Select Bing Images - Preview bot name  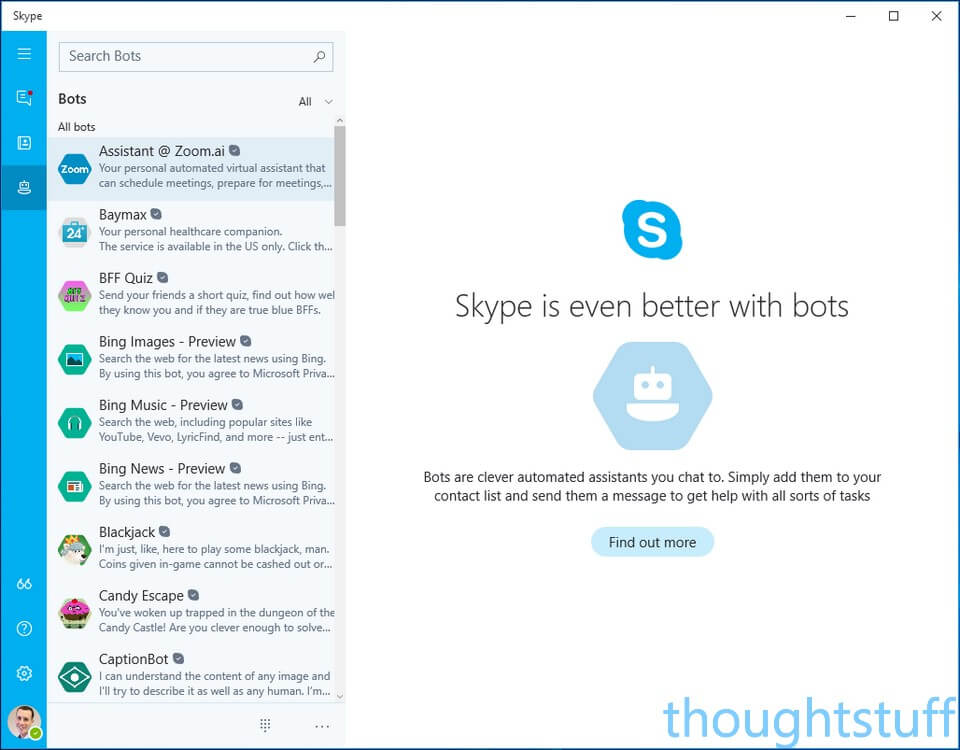(x=167, y=342)
